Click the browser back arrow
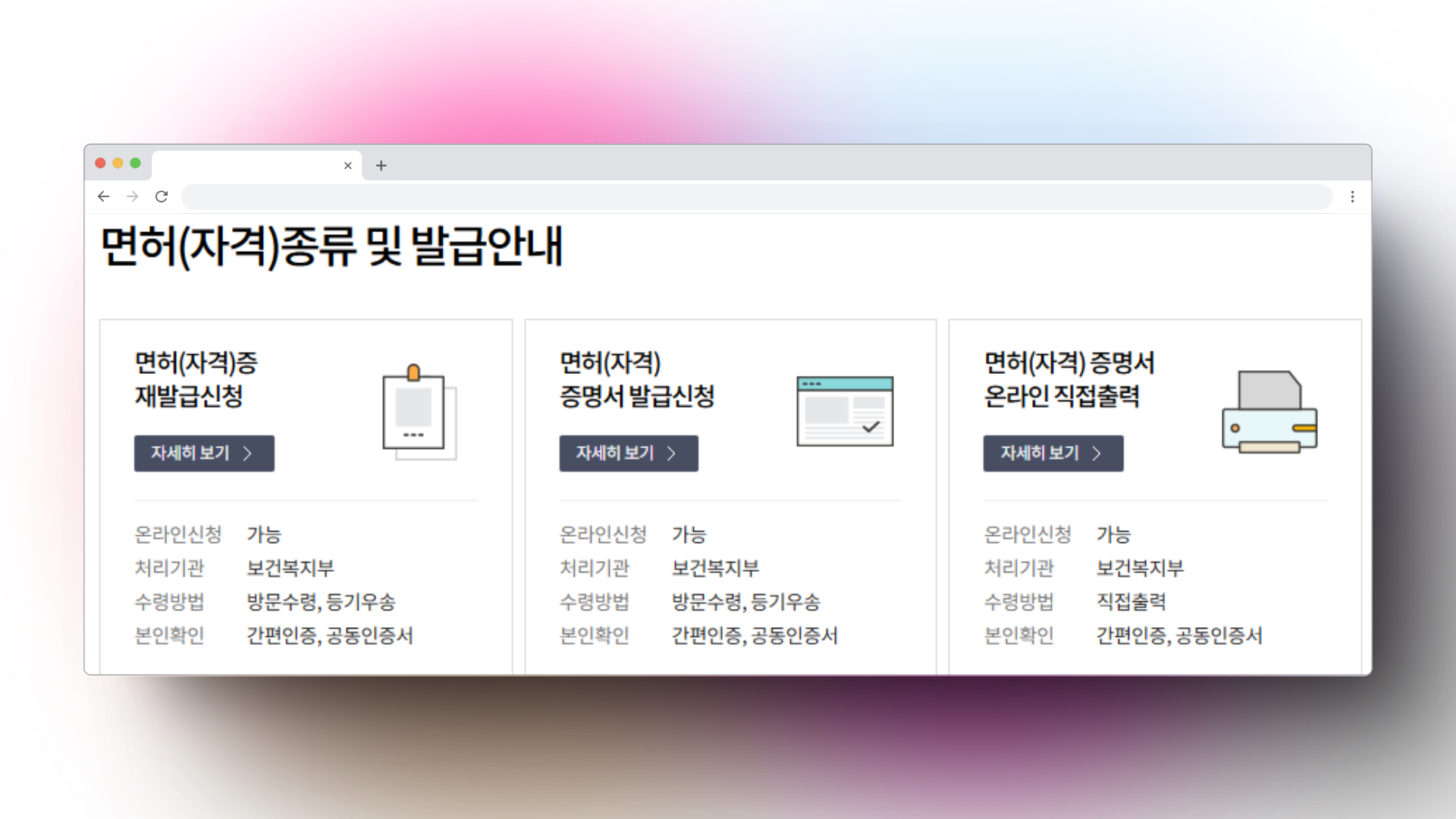Viewport: 1456px width, 819px height. point(104,196)
